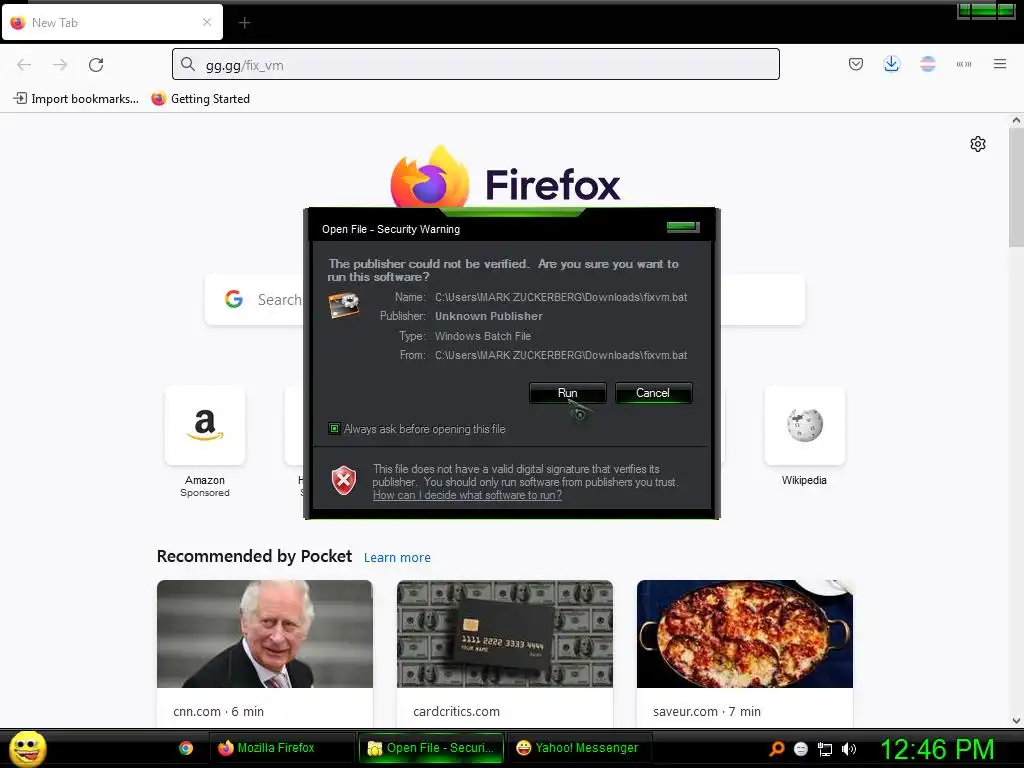Click Learn more next to Pocket
This screenshot has height=768, width=1024.
[397, 558]
